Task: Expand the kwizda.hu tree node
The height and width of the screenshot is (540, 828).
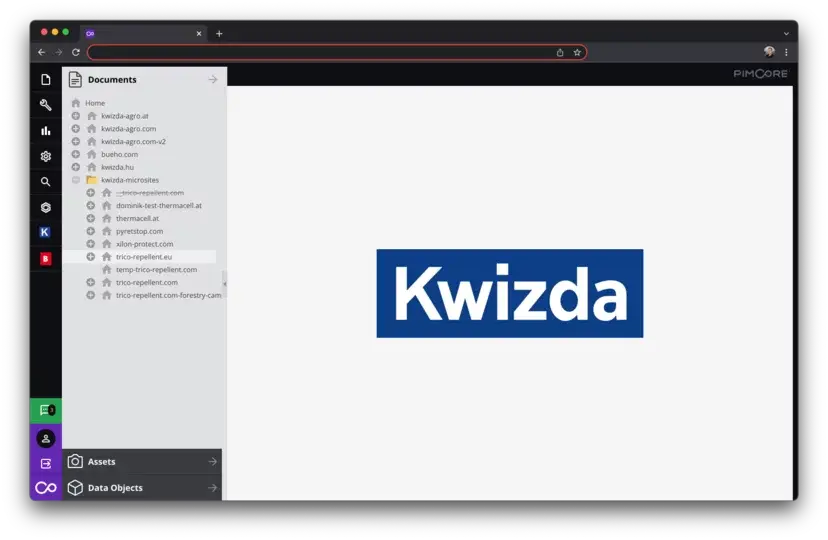Action: point(76,167)
